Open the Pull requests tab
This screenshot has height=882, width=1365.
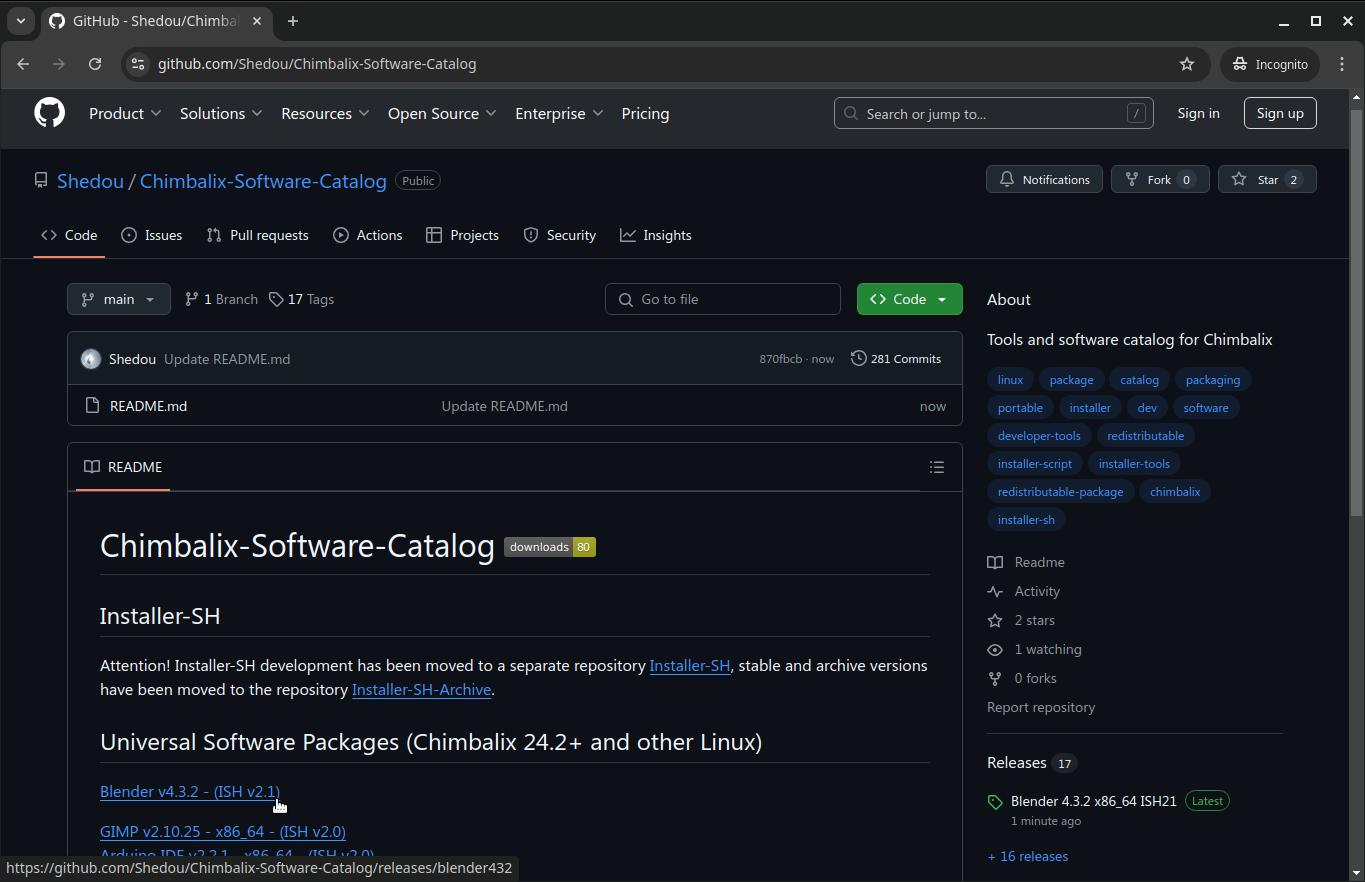click(258, 235)
